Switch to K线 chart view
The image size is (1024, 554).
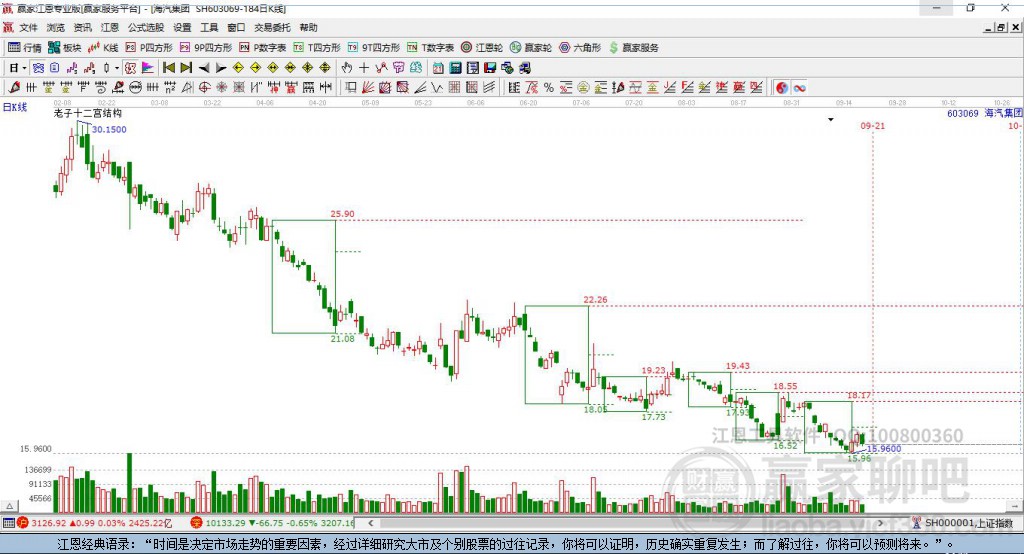(x=103, y=48)
